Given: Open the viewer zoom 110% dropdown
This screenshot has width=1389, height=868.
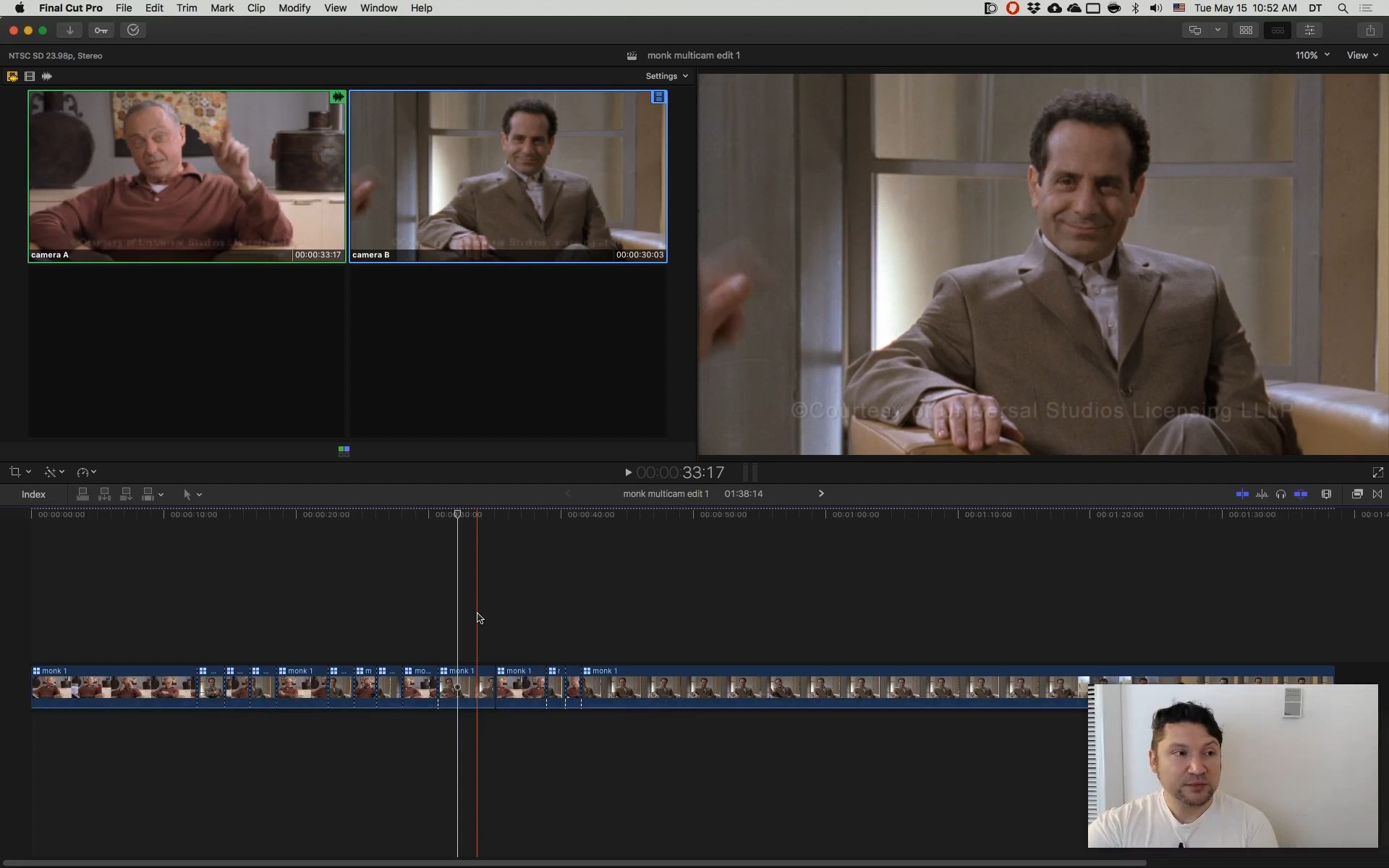Looking at the screenshot, I should coord(1312,55).
